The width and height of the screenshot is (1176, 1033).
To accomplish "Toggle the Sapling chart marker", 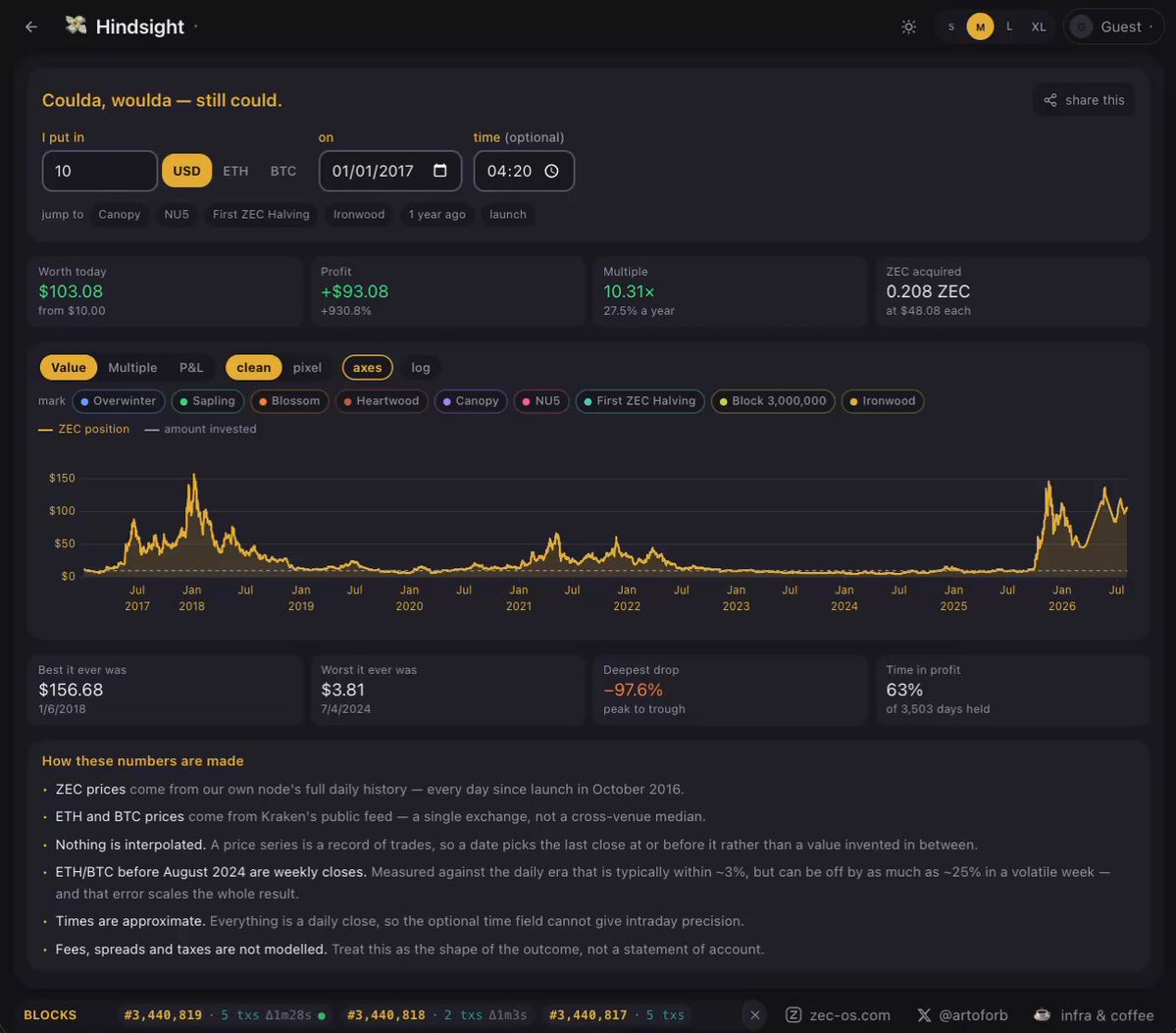I will pos(208,401).
